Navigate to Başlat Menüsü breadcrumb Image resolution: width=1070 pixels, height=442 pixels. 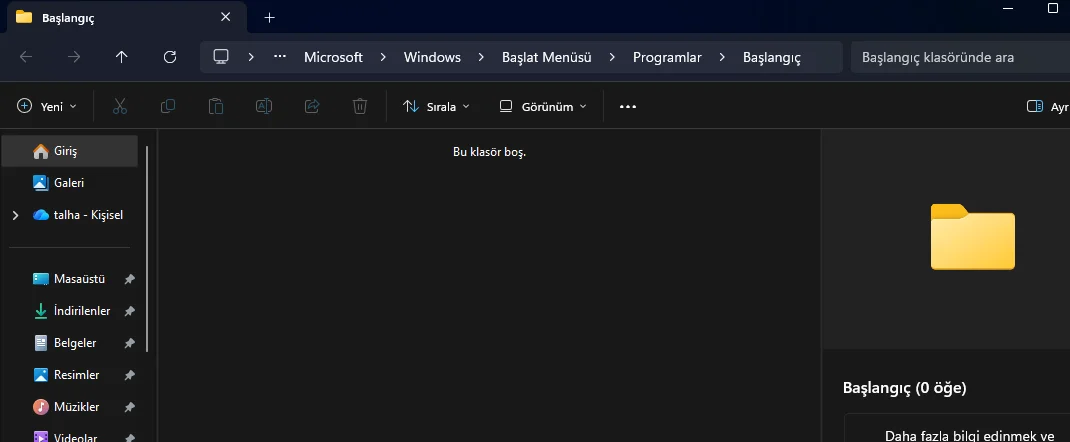point(547,57)
